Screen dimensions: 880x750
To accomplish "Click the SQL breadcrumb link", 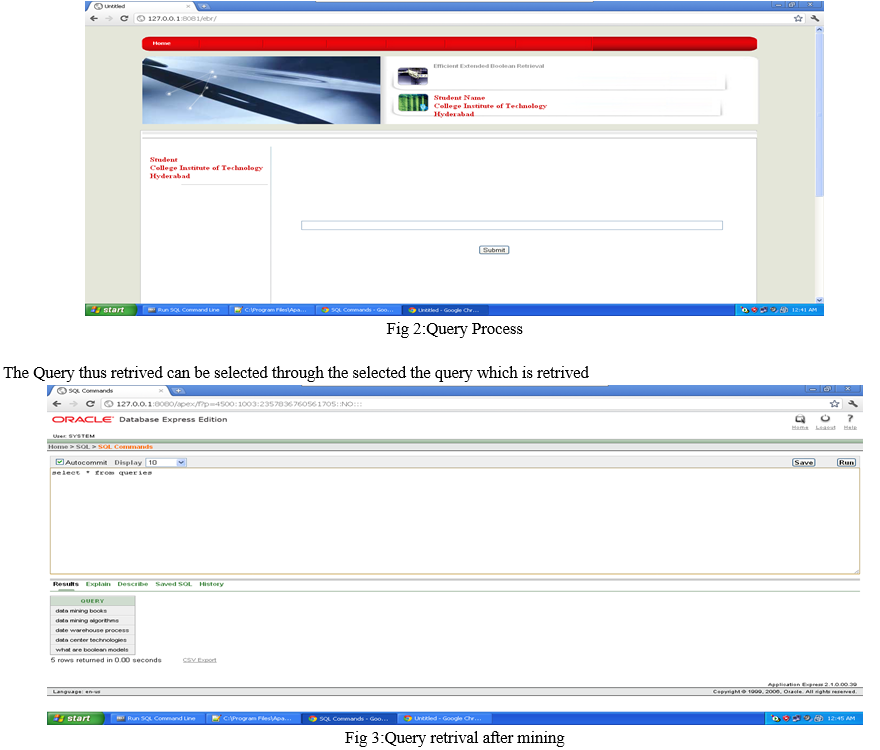I will point(82,447).
